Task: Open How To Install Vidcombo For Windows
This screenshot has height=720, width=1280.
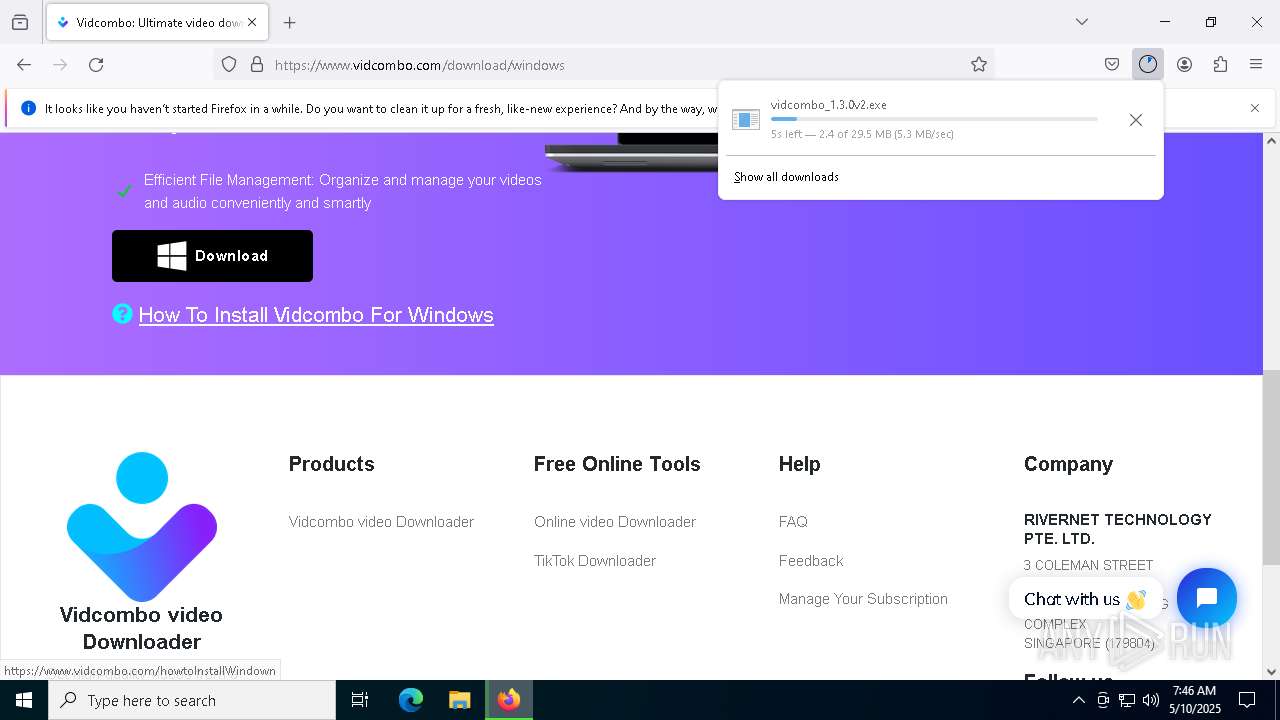Action: point(316,315)
